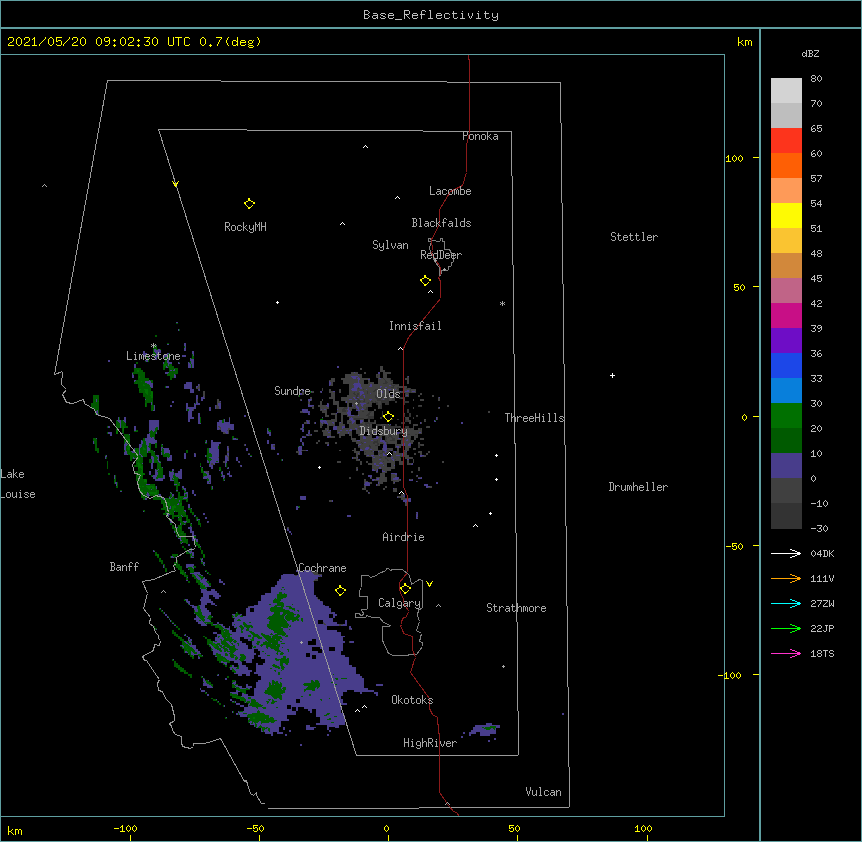Click the HighRiver label

point(430,743)
